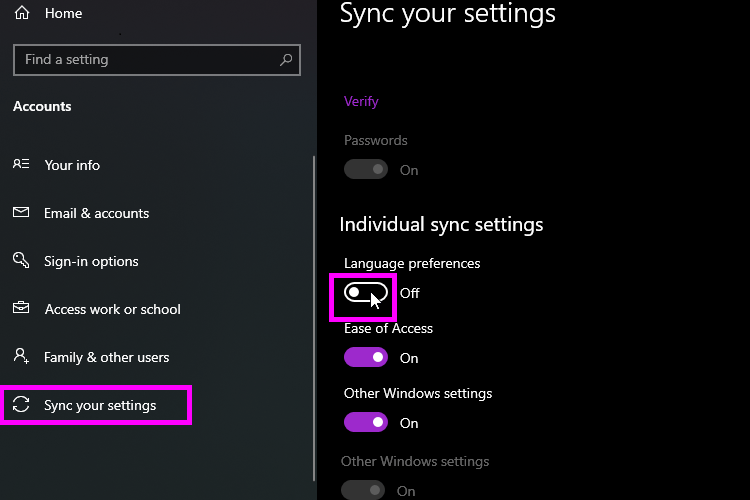Click the Access work or school briefcase icon

pyautogui.click(x=21, y=308)
